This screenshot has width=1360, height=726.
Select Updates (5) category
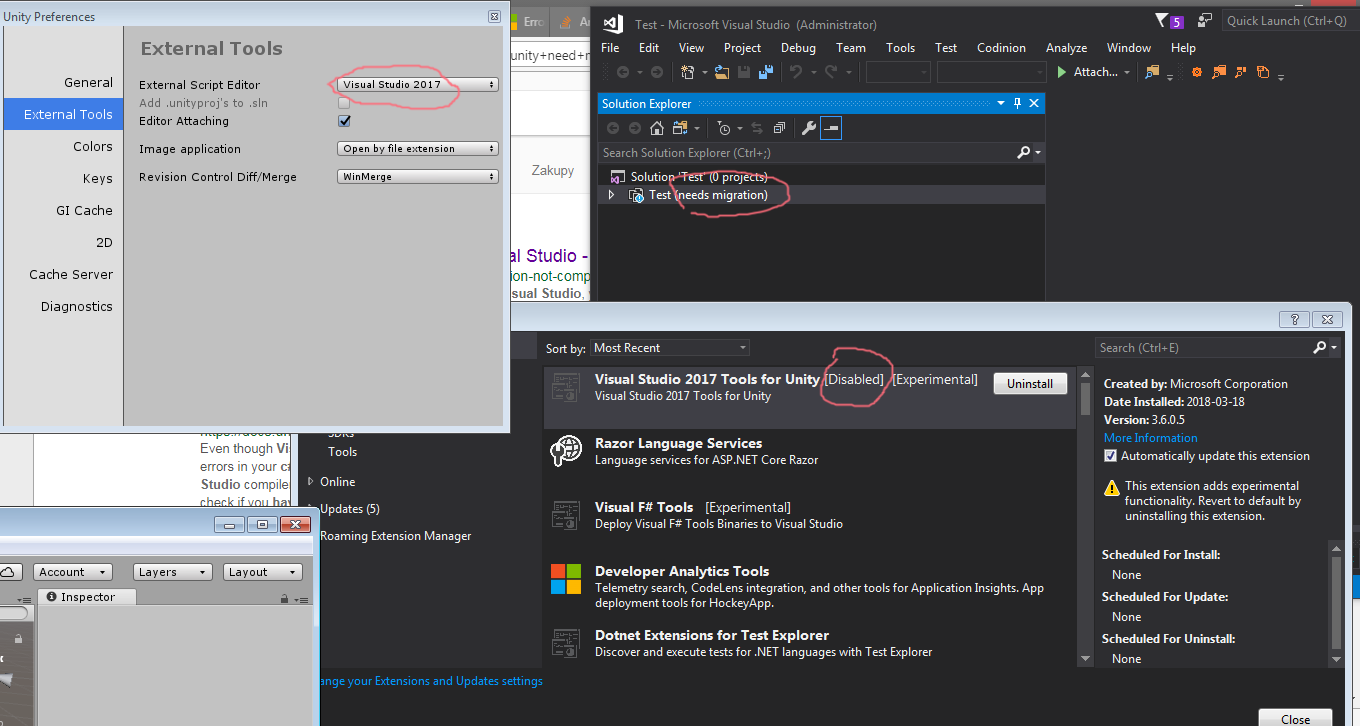[349, 509]
